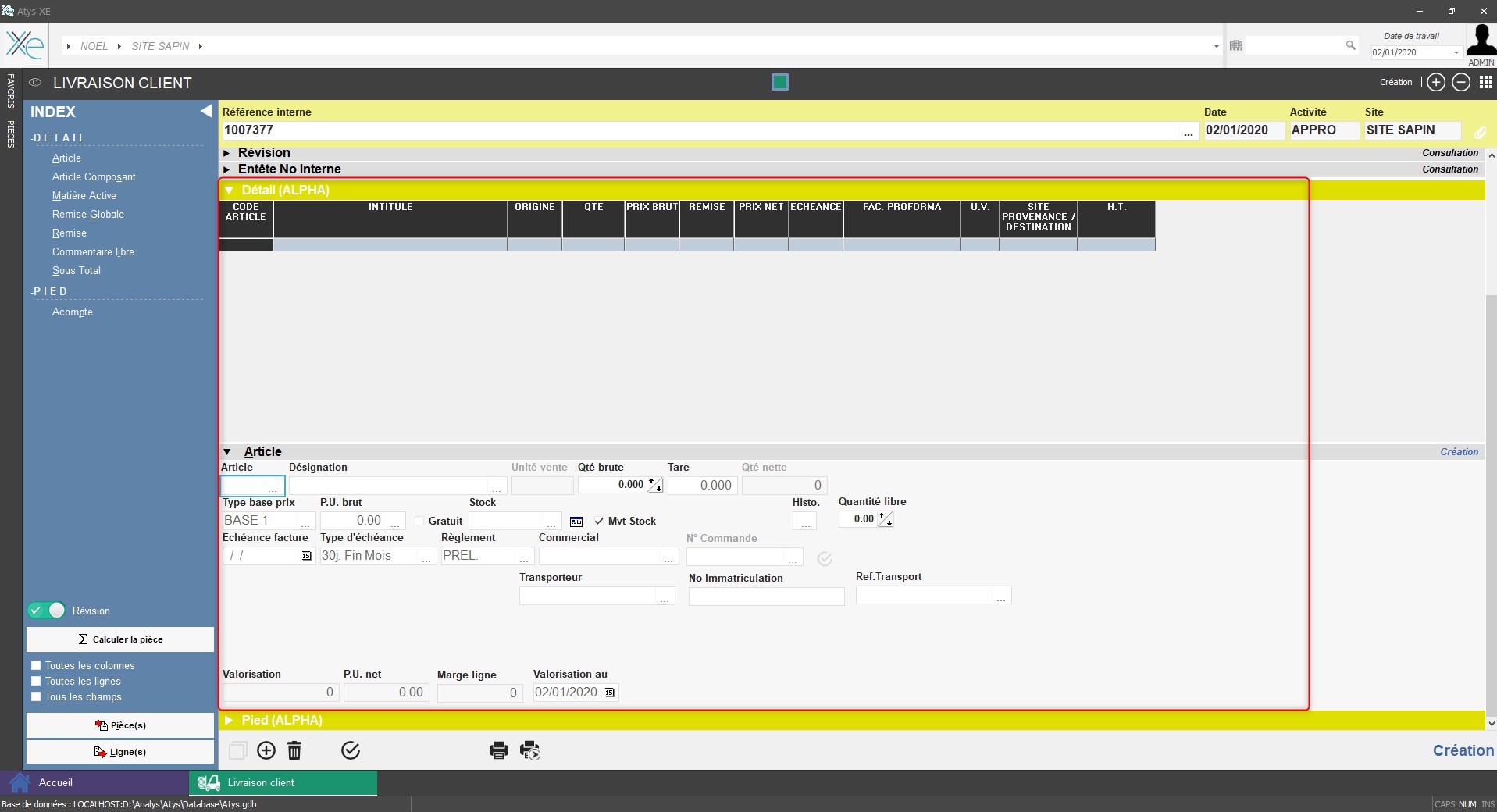
Task: Open the Date de travail dropdown
Action: pyautogui.click(x=1456, y=52)
